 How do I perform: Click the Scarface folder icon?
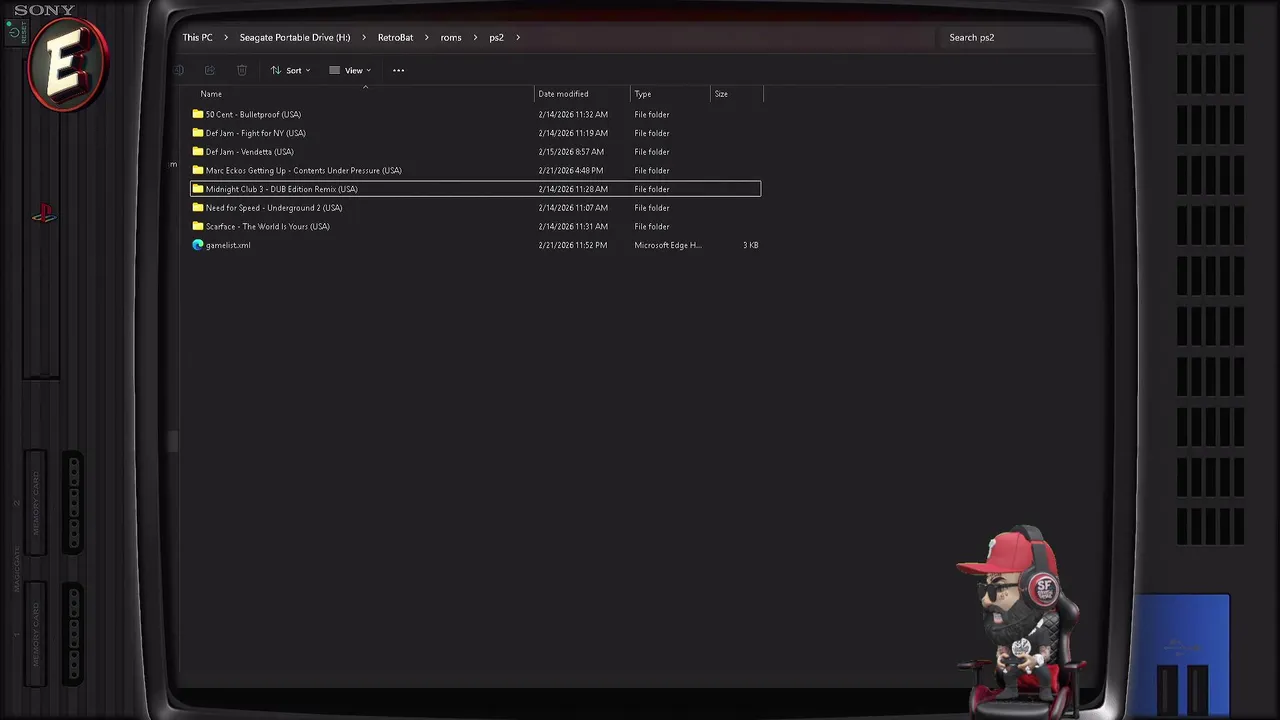[198, 226]
